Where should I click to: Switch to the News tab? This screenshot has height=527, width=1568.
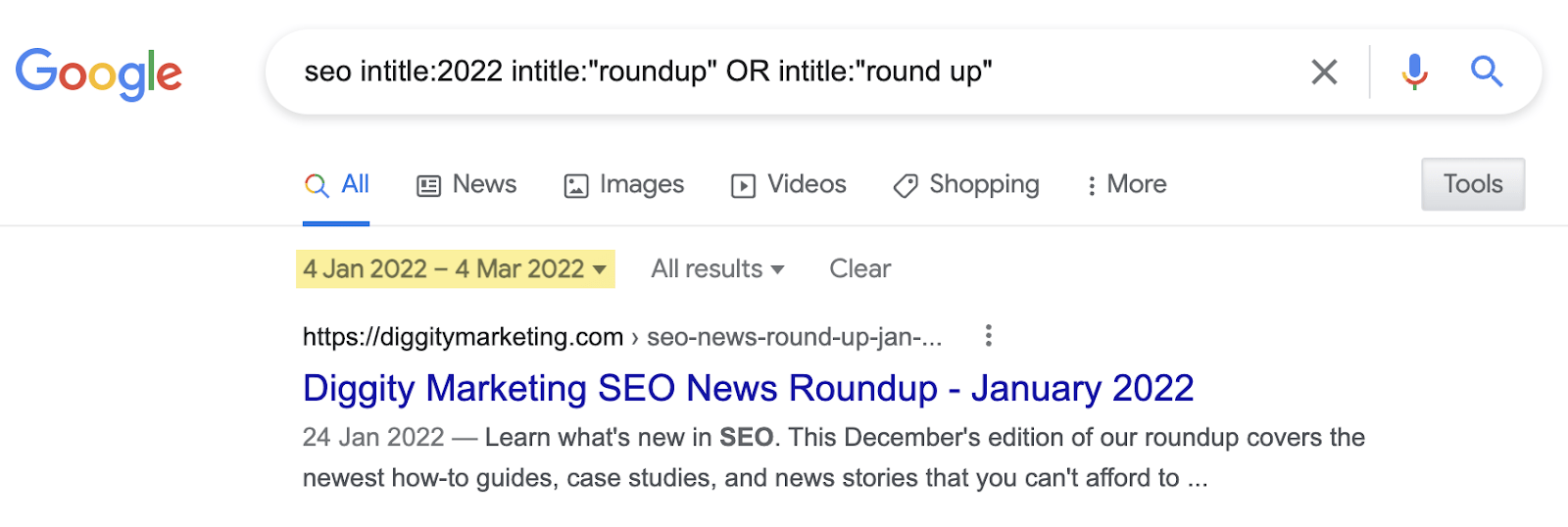click(484, 184)
